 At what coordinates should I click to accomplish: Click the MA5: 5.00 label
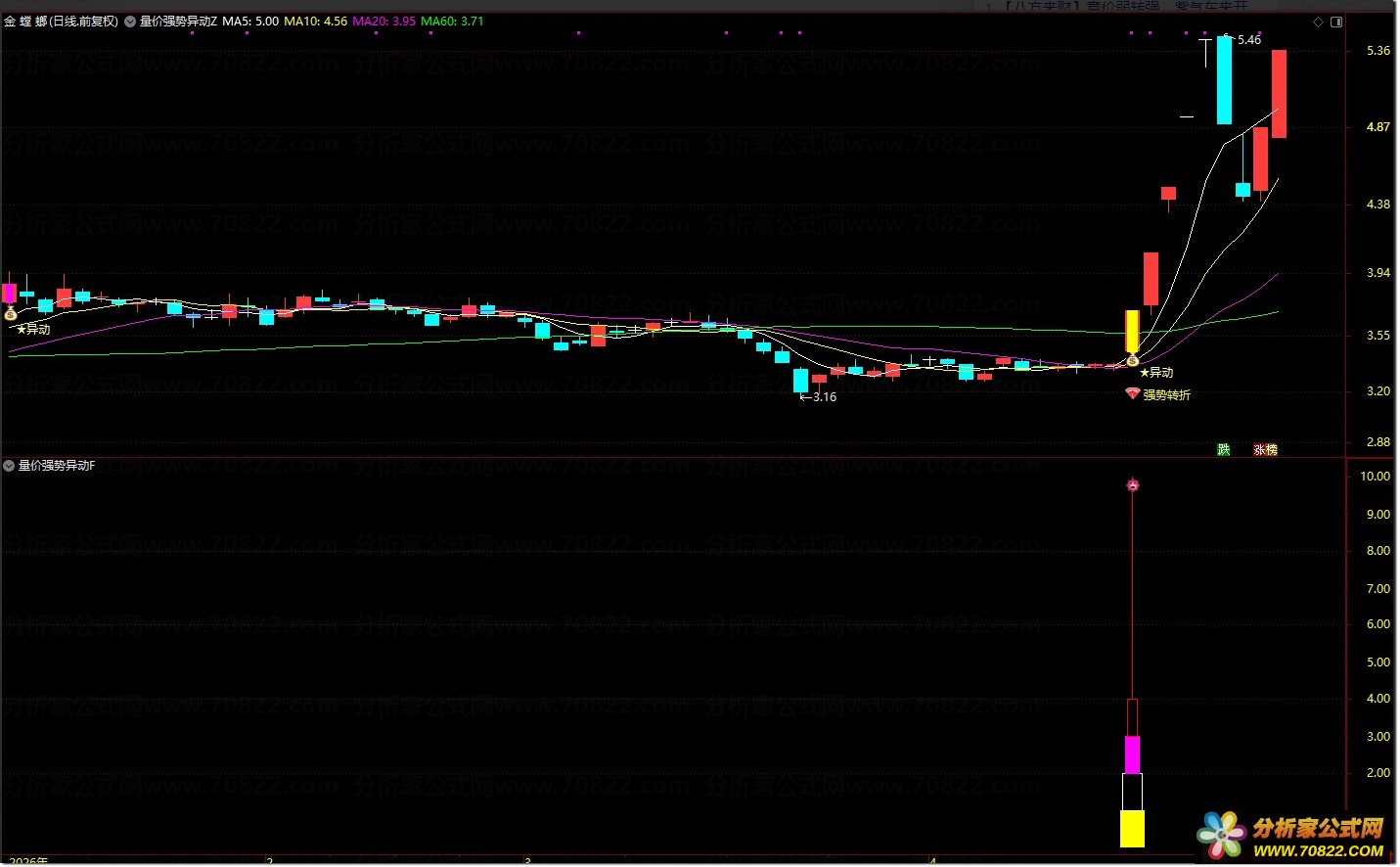[x=250, y=22]
